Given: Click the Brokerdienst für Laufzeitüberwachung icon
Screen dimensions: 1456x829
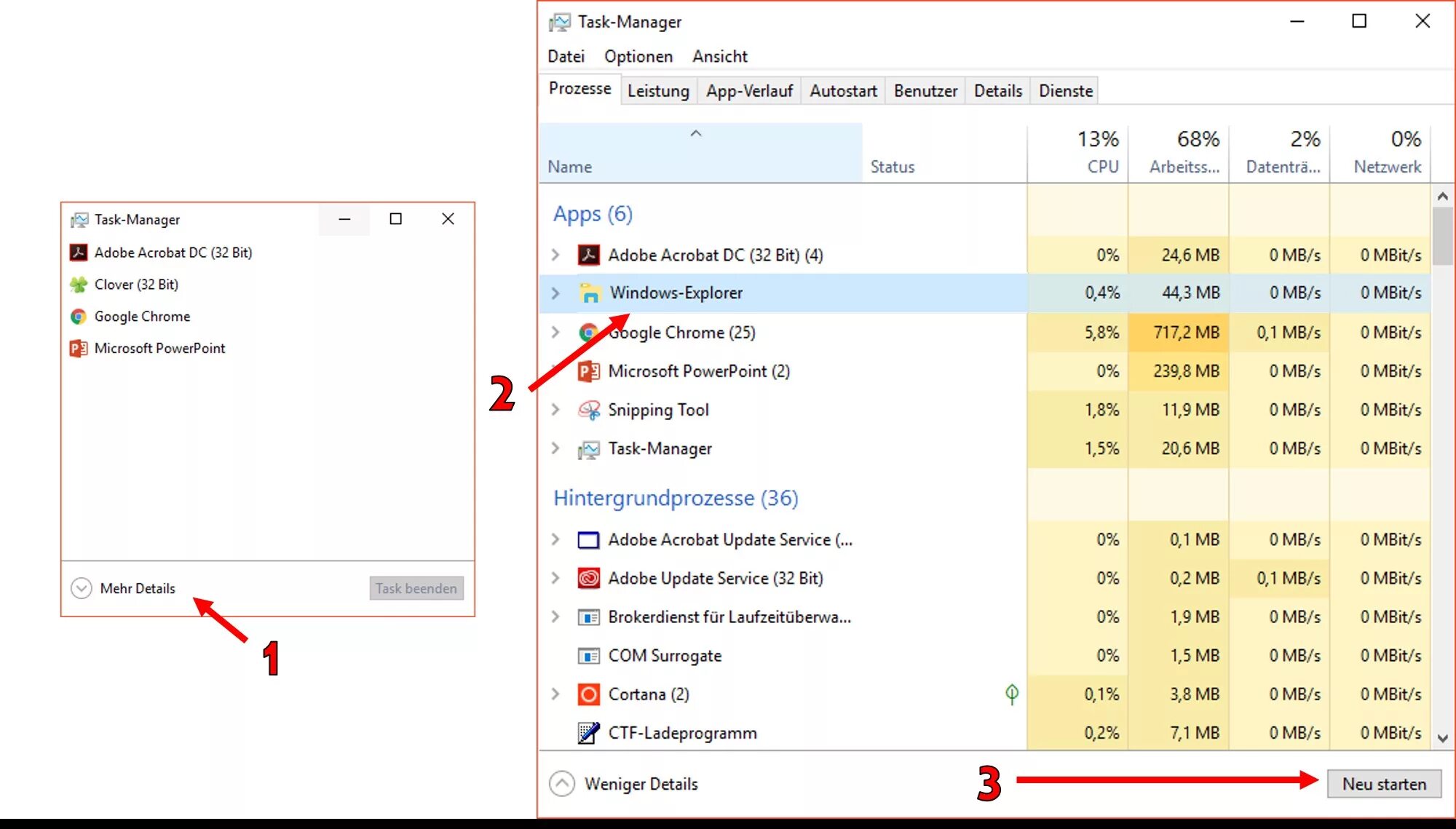Looking at the screenshot, I should [x=588, y=617].
